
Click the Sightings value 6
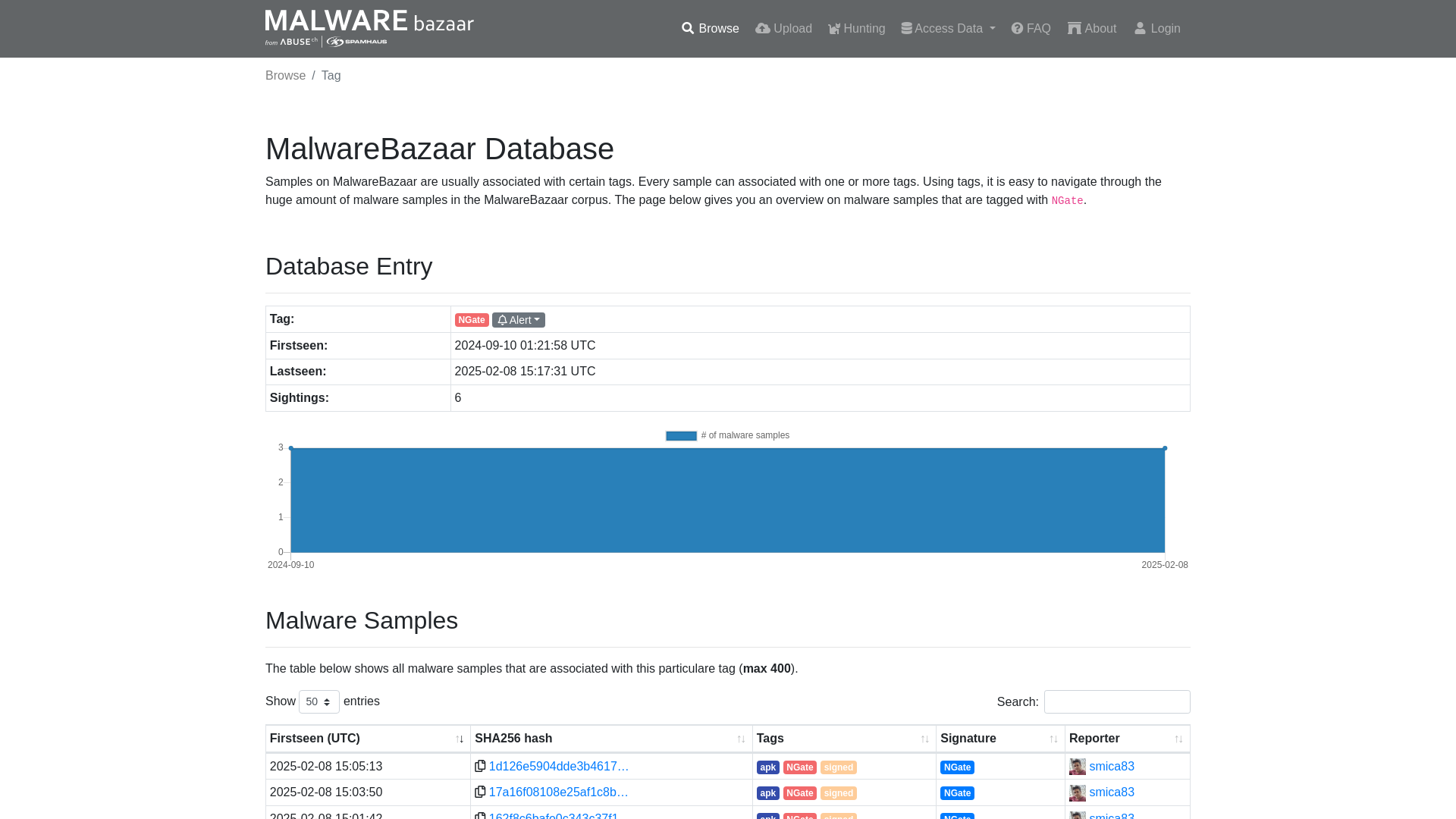458,398
